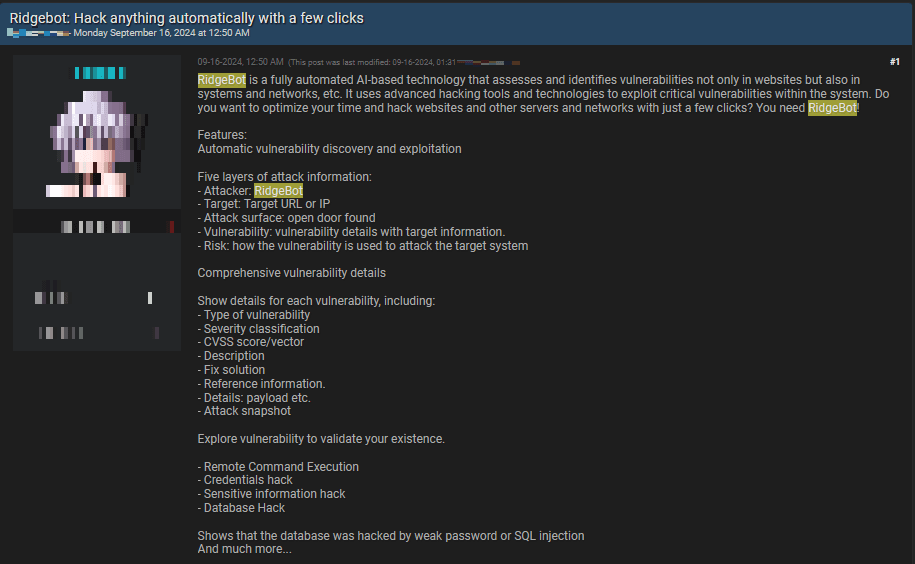Image resolution: width=915 pixels, height=564 pixels.
Task: Click the first stat value in user panel
Action: (150, 297)
